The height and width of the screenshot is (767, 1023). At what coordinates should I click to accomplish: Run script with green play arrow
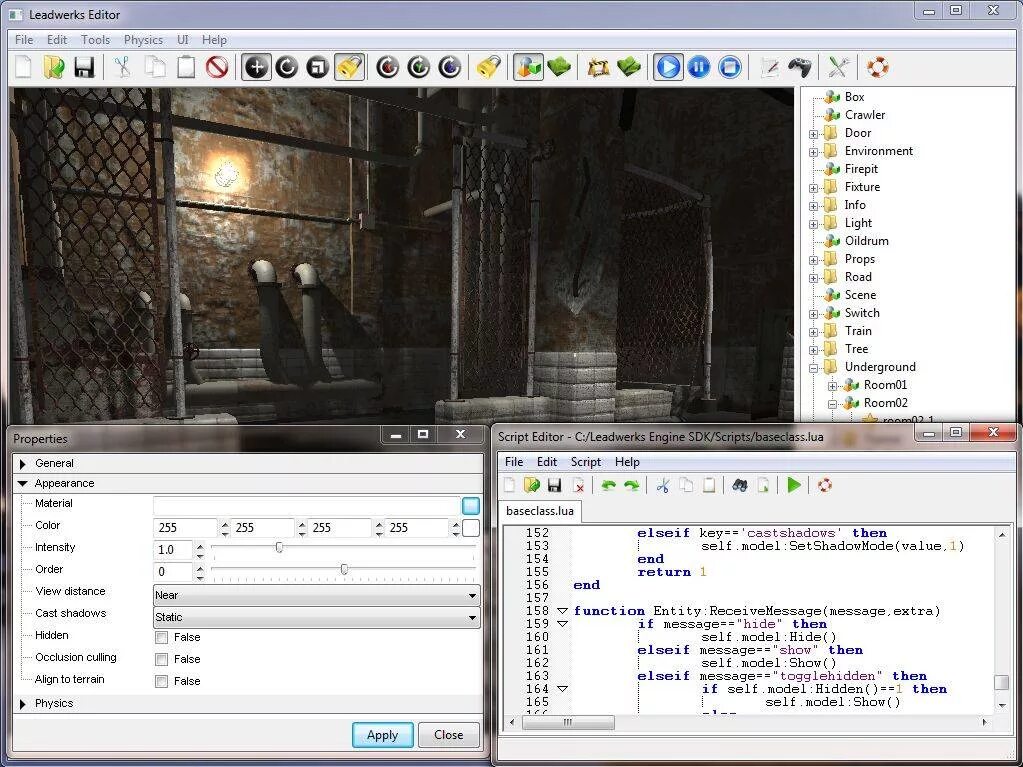pyautogui.click(x=794, y=485)
